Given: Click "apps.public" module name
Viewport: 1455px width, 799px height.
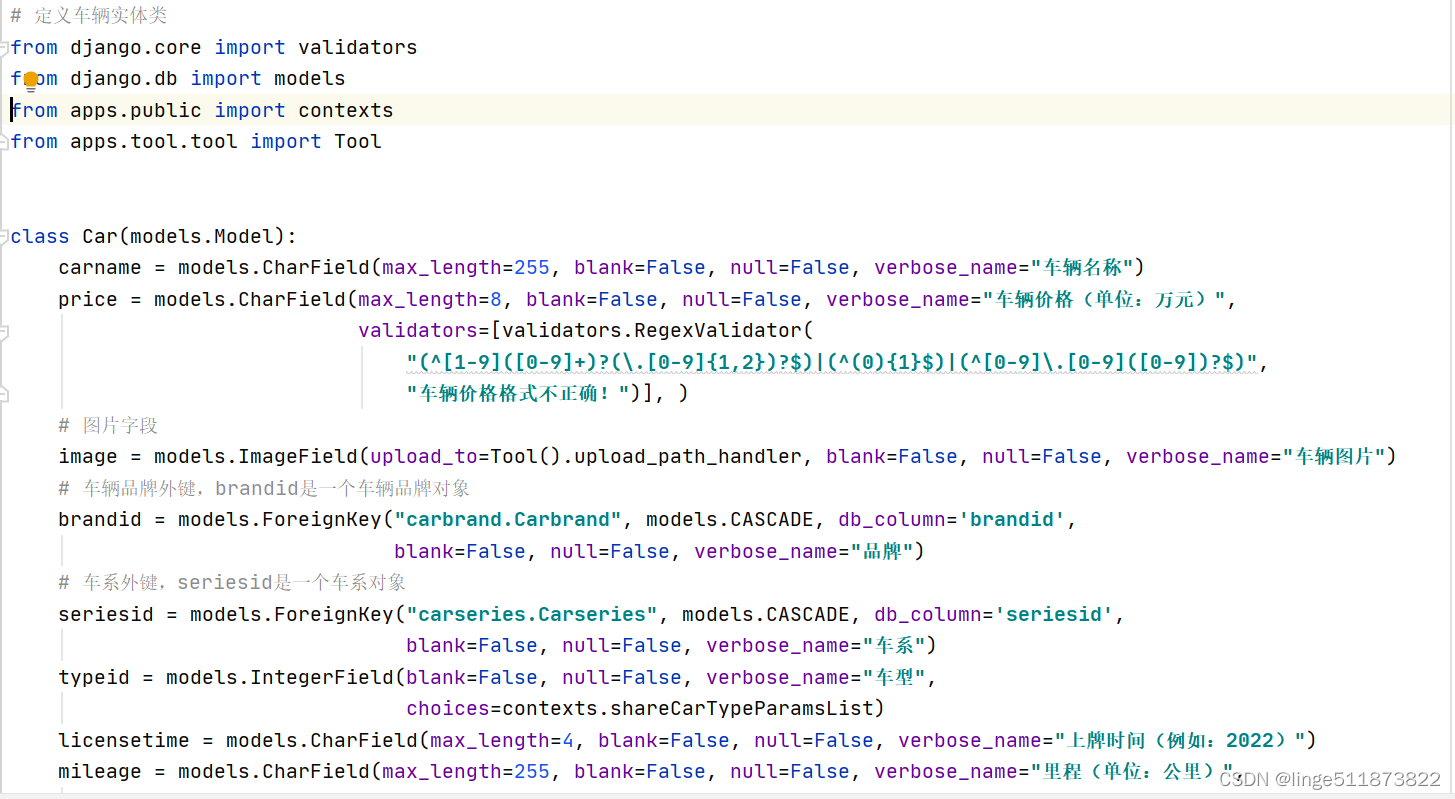Looking at the screenshot, I should click(136, 110).
